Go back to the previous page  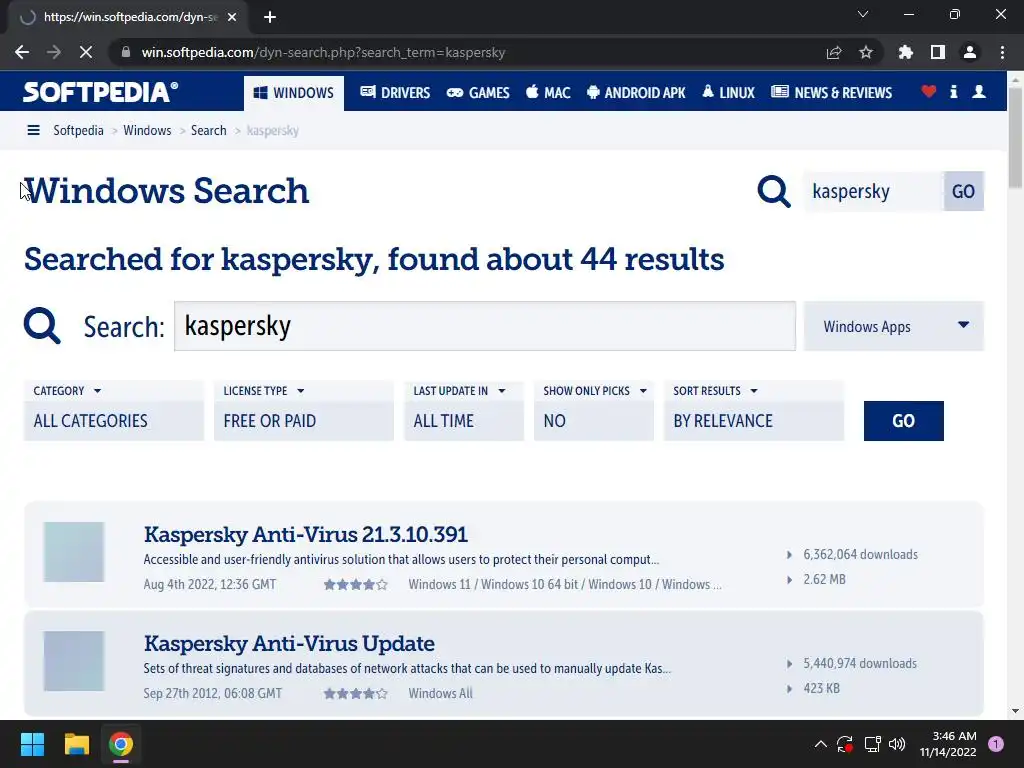(22, 52)
